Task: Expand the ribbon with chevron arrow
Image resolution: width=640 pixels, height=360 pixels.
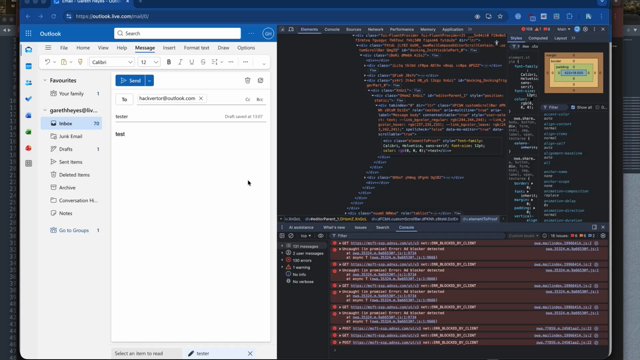Action: (264, 63)
